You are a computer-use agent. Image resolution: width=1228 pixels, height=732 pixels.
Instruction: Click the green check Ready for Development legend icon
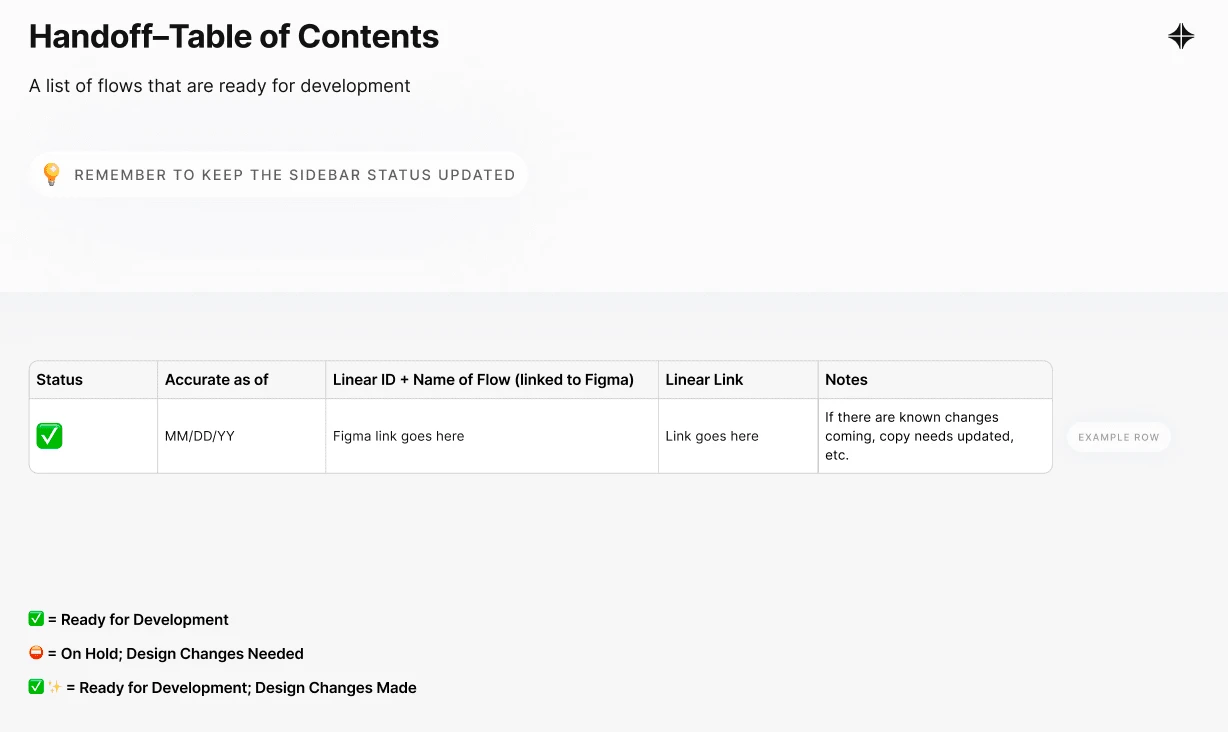37,620
